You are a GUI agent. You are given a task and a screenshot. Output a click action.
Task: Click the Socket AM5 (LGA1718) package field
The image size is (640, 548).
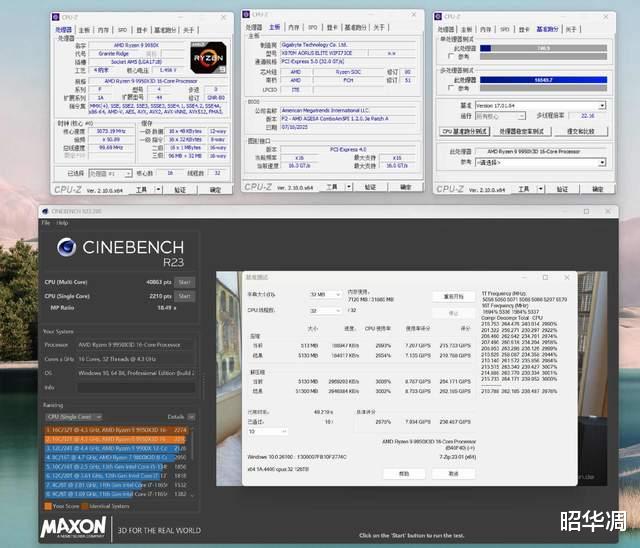136,62
